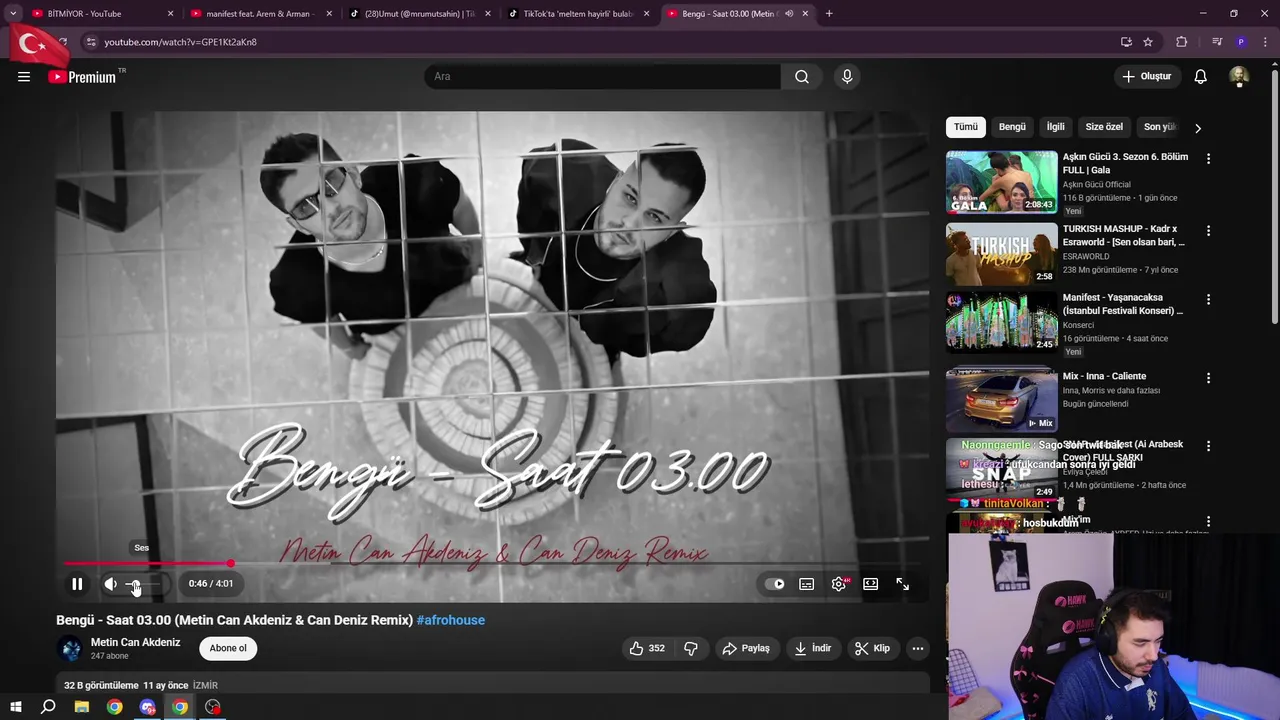Viewport: 1280px width, 720px height.
Task: Select the İlgili filter chip
Action: tap(1056, 127)
